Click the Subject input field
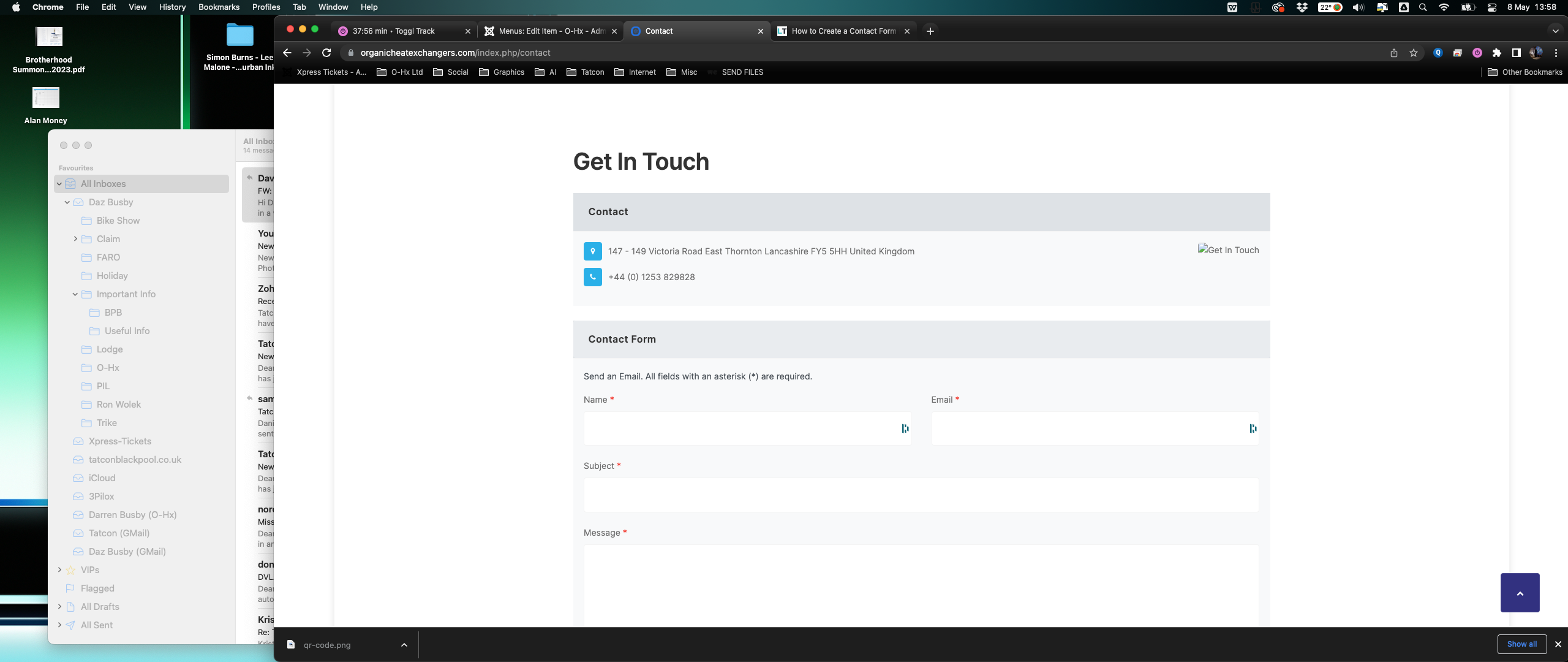This screenshot has height=662, width=1568. tap(921, 495)
